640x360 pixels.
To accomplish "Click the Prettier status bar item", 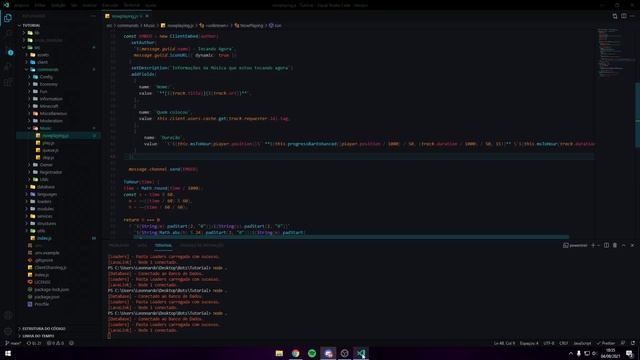I will tap(606, 343).
